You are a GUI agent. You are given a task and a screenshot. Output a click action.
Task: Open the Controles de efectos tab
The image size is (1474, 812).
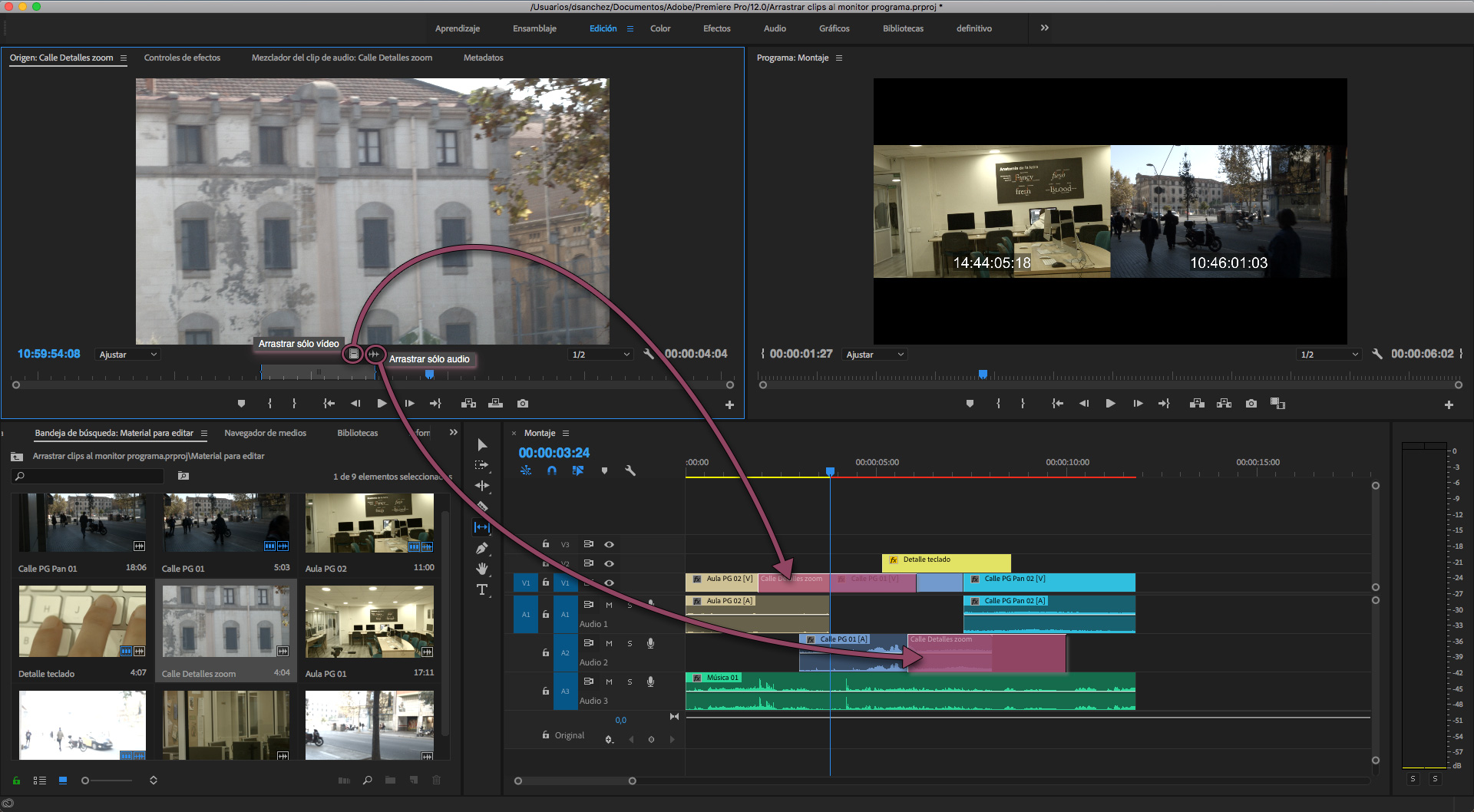(x=182, y=58)
